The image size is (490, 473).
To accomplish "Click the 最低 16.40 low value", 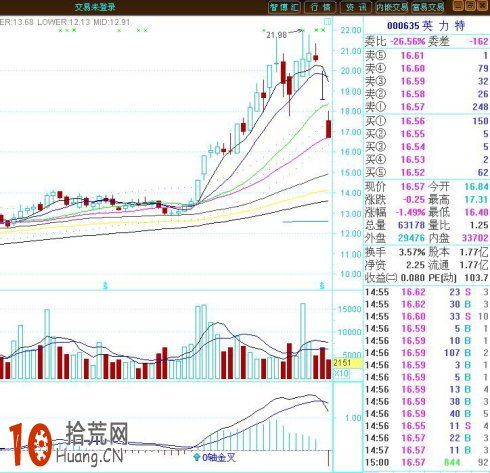I will point(476,212).
